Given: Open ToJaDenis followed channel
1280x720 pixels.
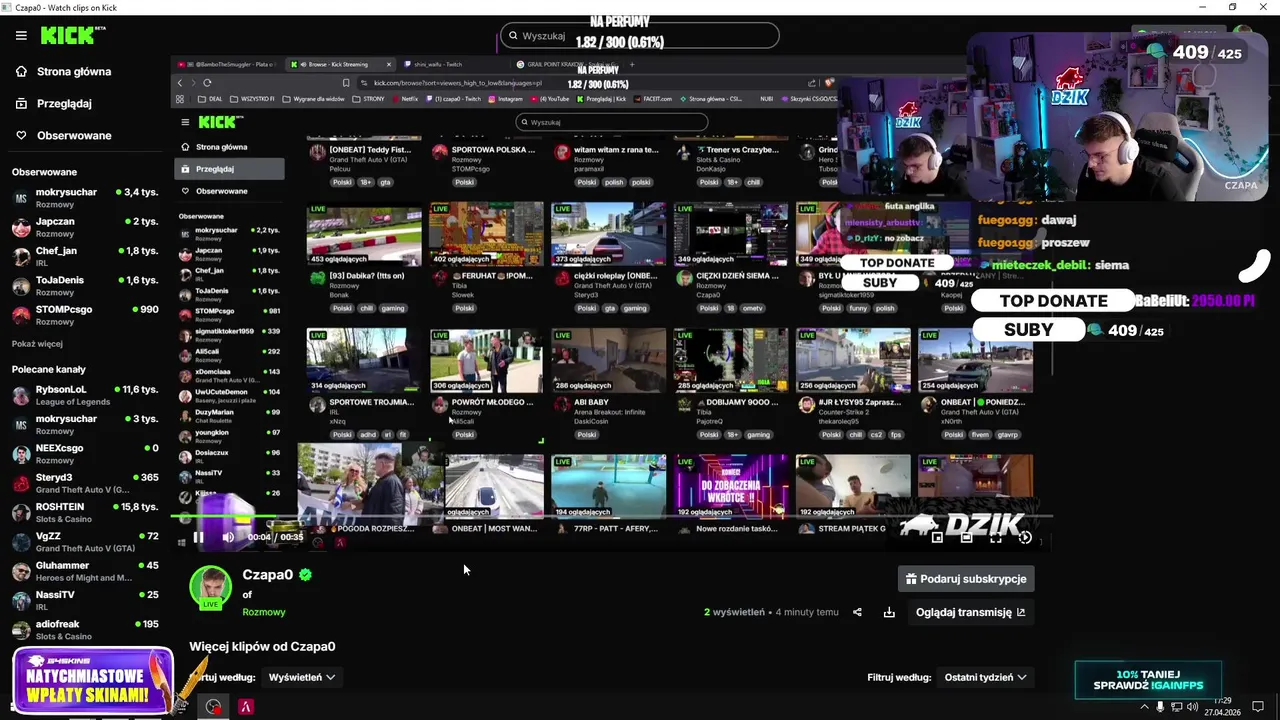Looking at the screenshot, I should [85, 285].
